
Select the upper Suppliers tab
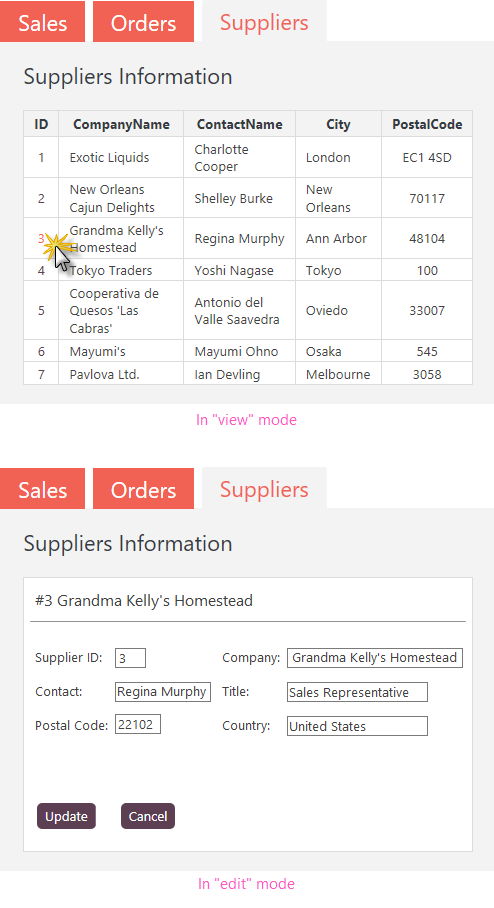(x=264, y=21)
